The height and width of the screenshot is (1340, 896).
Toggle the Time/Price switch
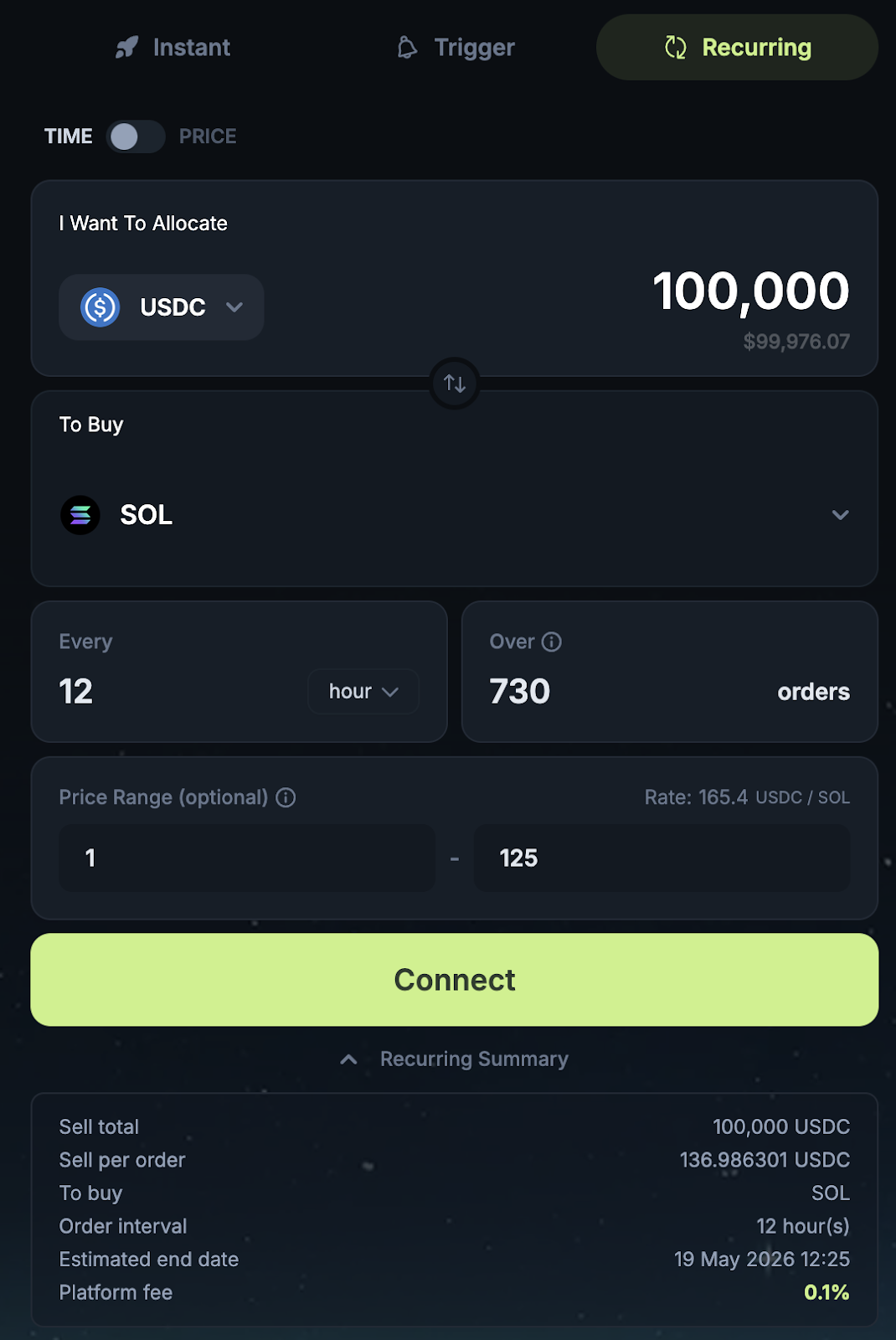[136, 137]
